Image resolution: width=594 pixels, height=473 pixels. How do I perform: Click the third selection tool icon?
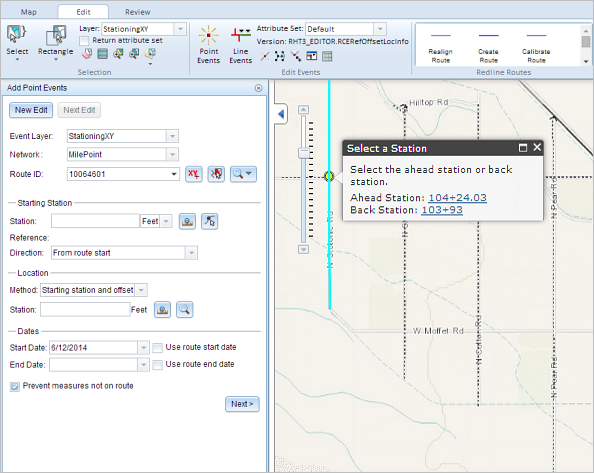(x=118, y=54)
